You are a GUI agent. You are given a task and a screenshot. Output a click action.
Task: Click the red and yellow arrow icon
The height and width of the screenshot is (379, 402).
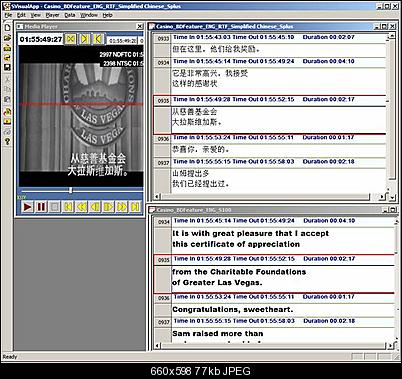pyautogui.click(x=7, y=112)
